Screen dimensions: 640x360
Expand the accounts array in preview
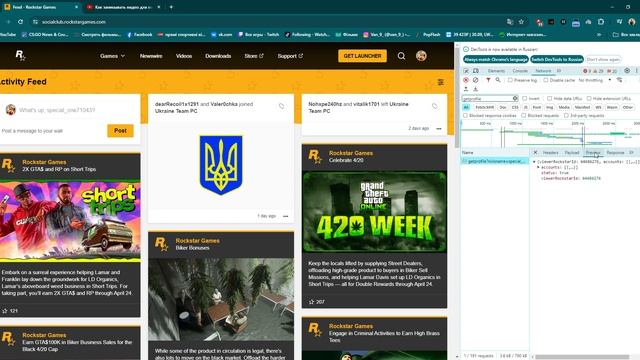[538, 167]
